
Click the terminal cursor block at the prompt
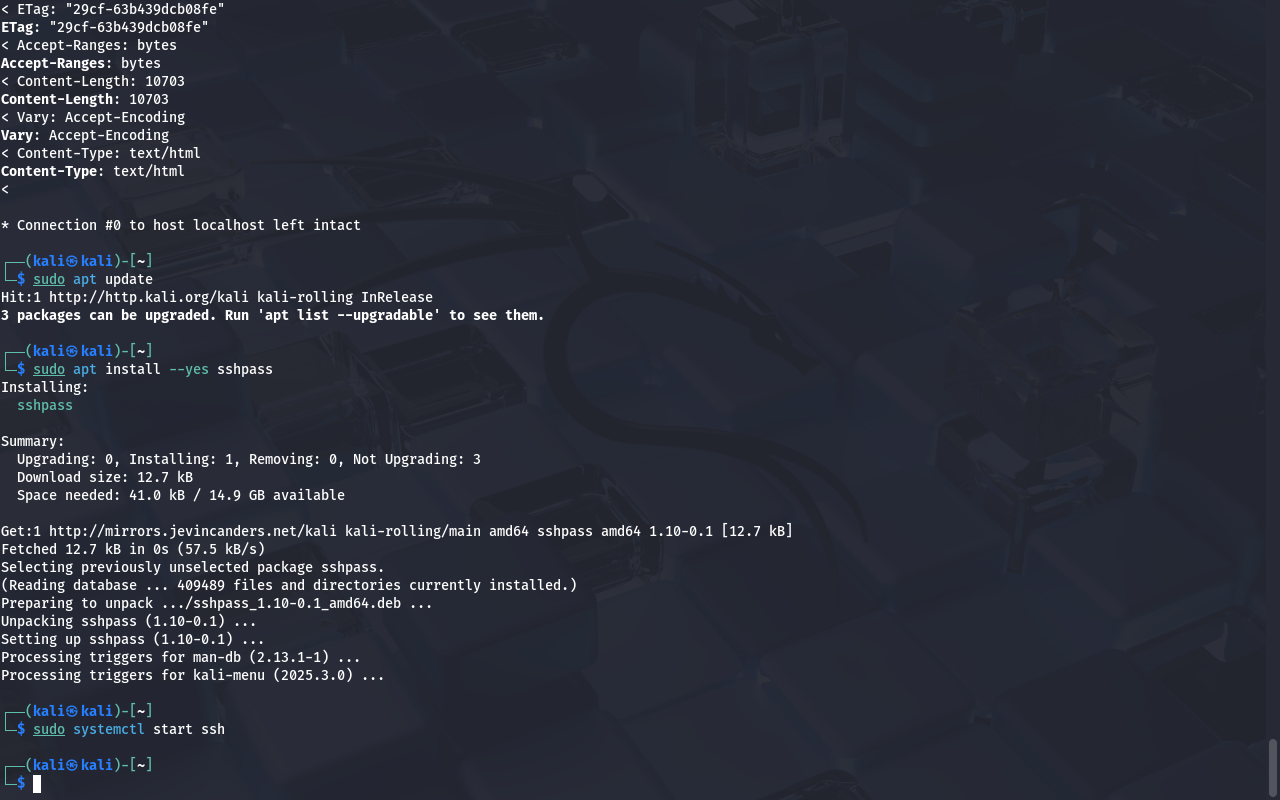coord(37,783)
